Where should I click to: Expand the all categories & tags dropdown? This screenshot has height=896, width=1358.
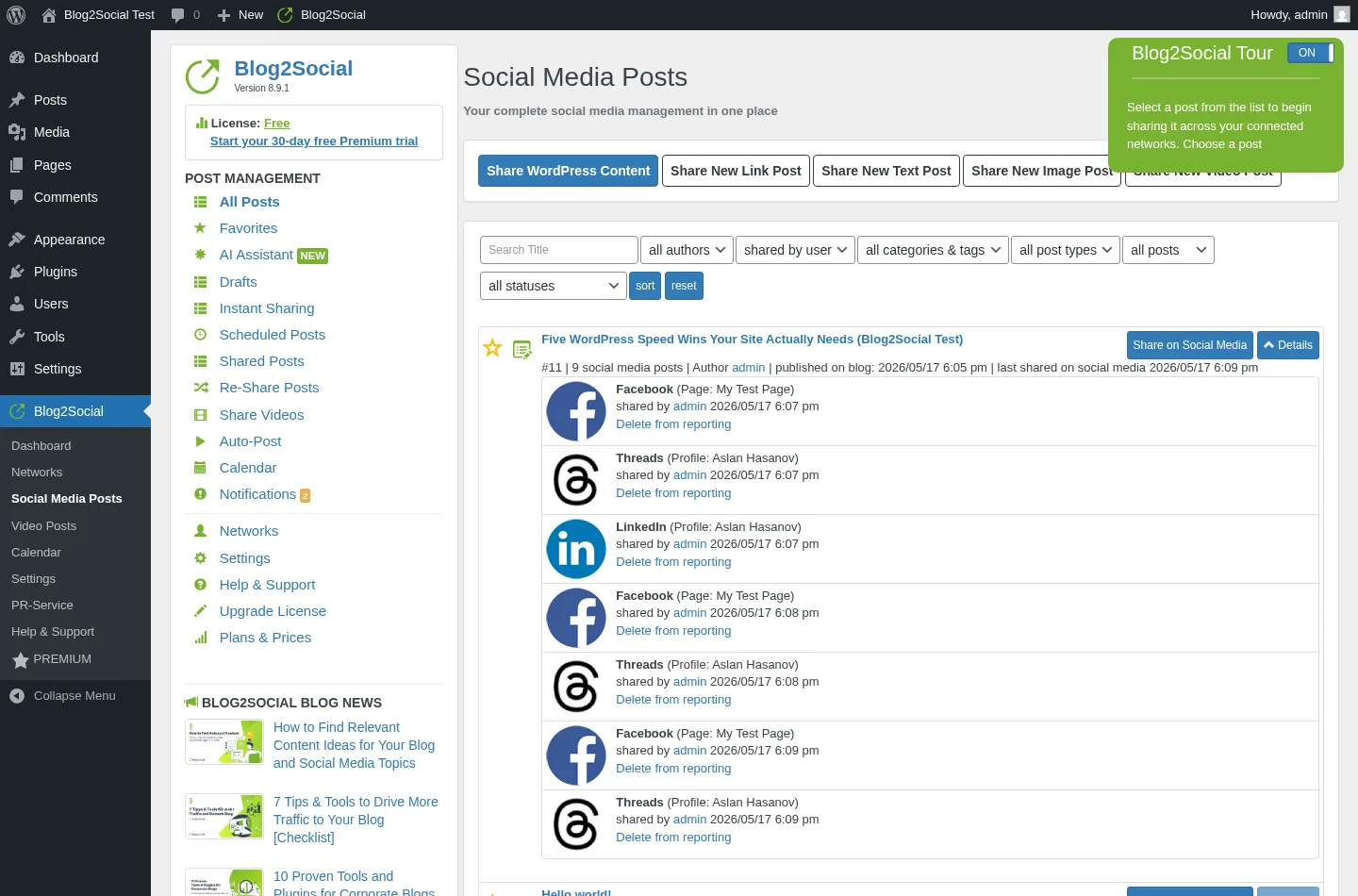[x=933, y=250]
